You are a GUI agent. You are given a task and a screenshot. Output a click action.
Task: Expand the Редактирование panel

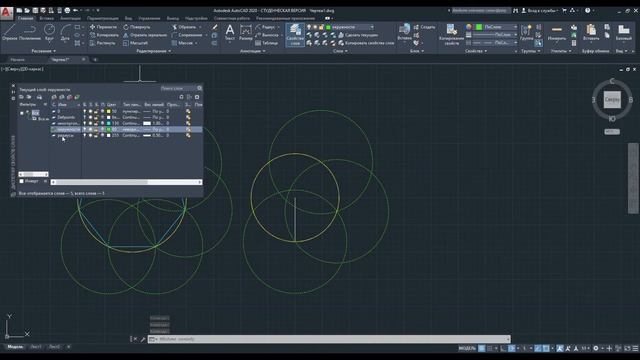(x=154, y=51)
